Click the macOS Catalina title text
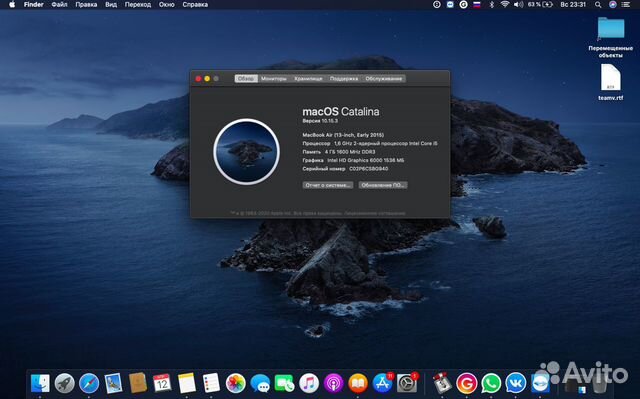 341,111
